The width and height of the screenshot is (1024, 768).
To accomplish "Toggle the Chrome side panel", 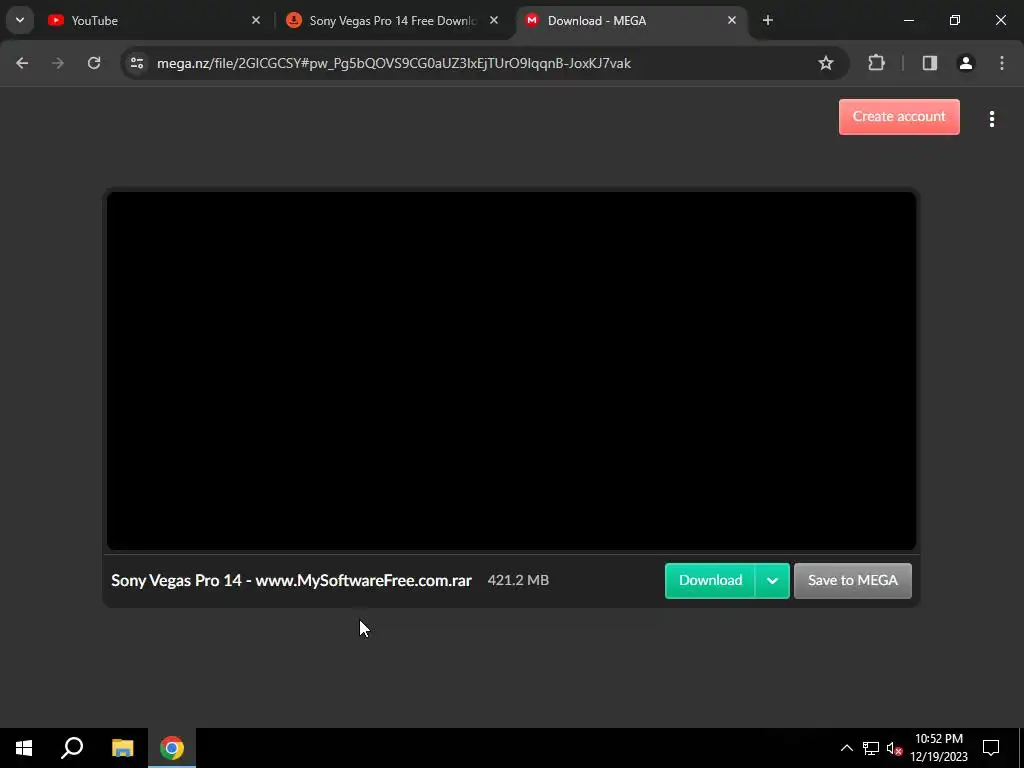I will tap(929, 63).
